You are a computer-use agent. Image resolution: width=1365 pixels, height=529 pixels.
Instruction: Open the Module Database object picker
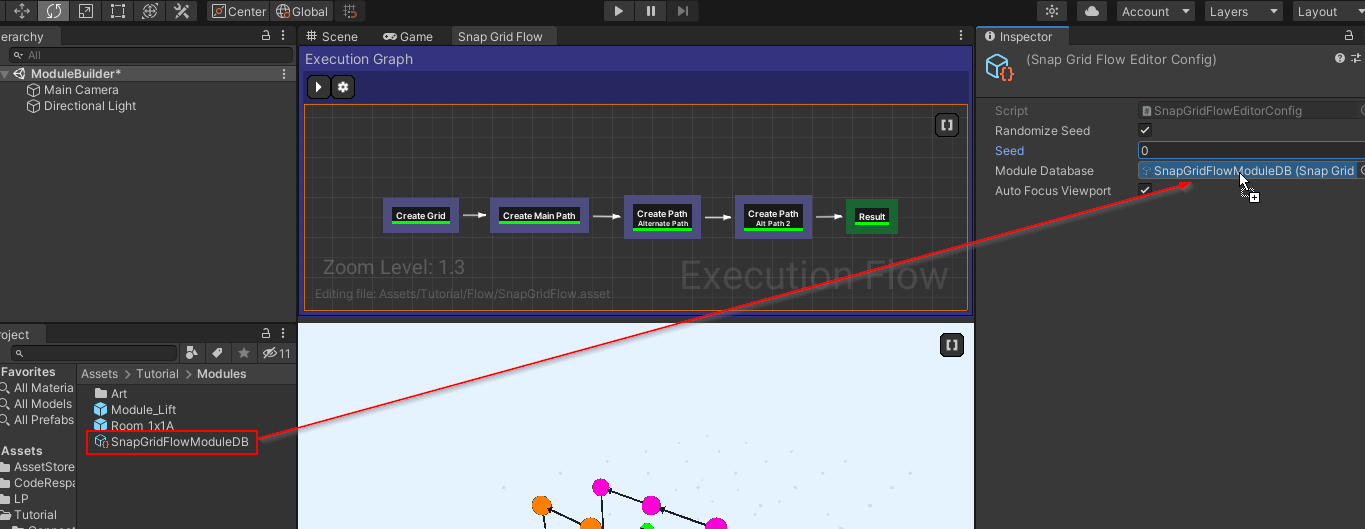pos(1361,171)
